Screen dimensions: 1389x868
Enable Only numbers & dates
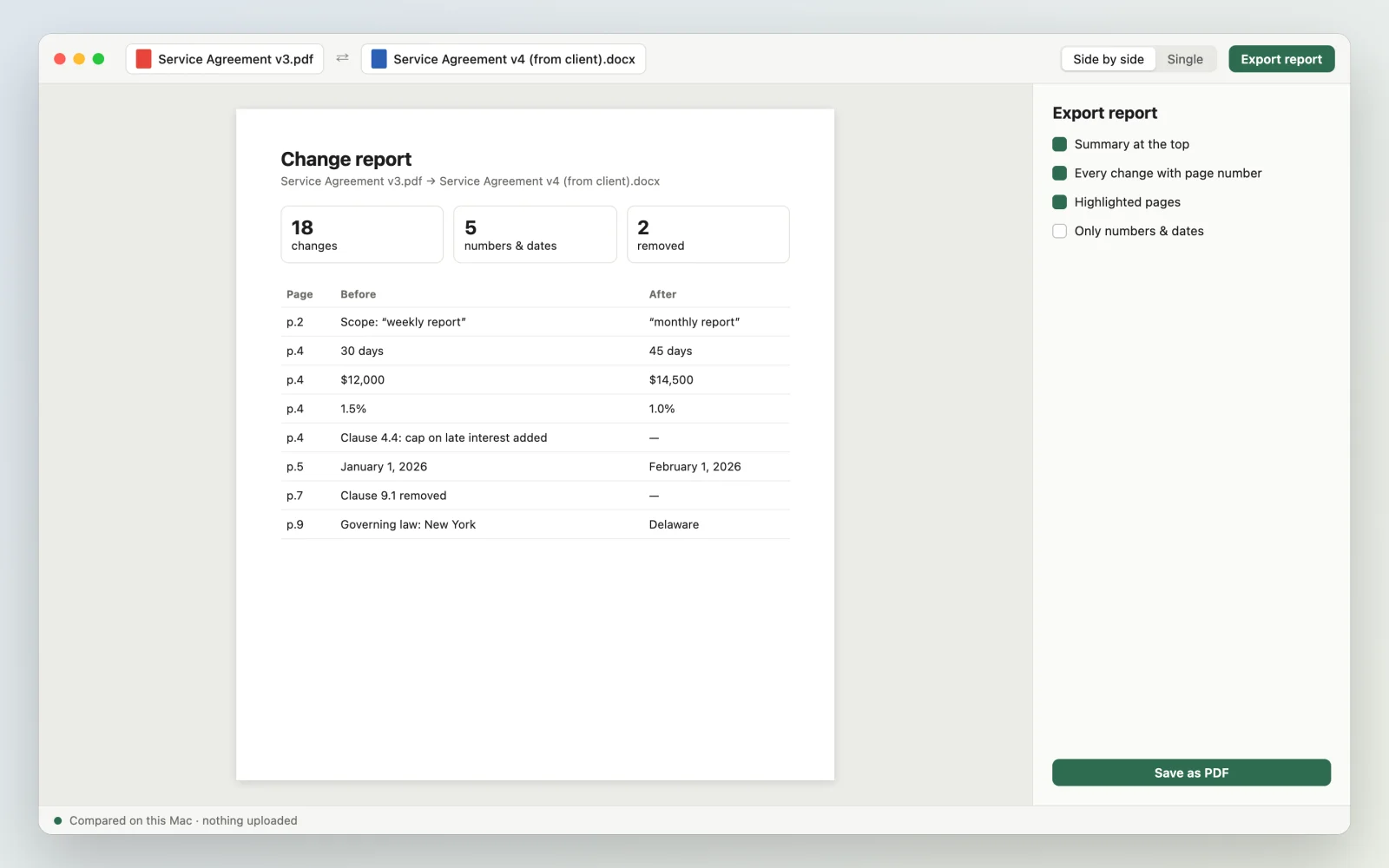1059,231
